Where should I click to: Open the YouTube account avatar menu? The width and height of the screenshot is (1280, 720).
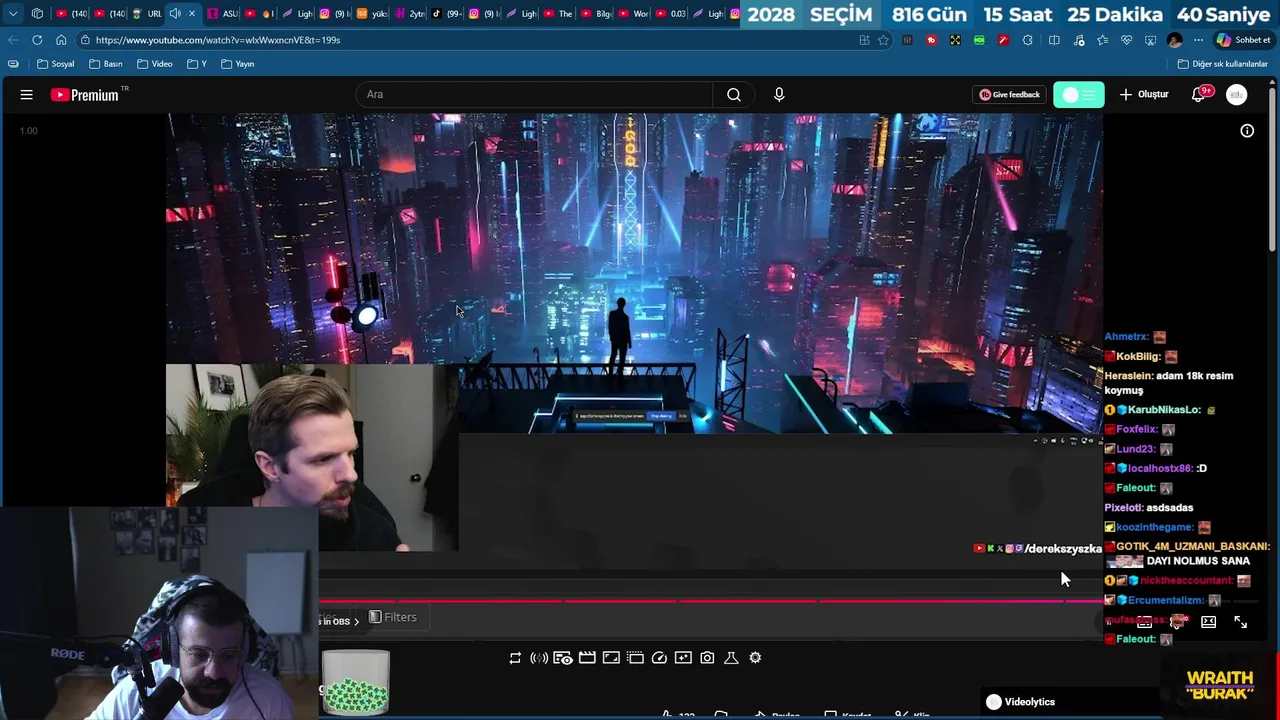click(x=1237, y=95)
